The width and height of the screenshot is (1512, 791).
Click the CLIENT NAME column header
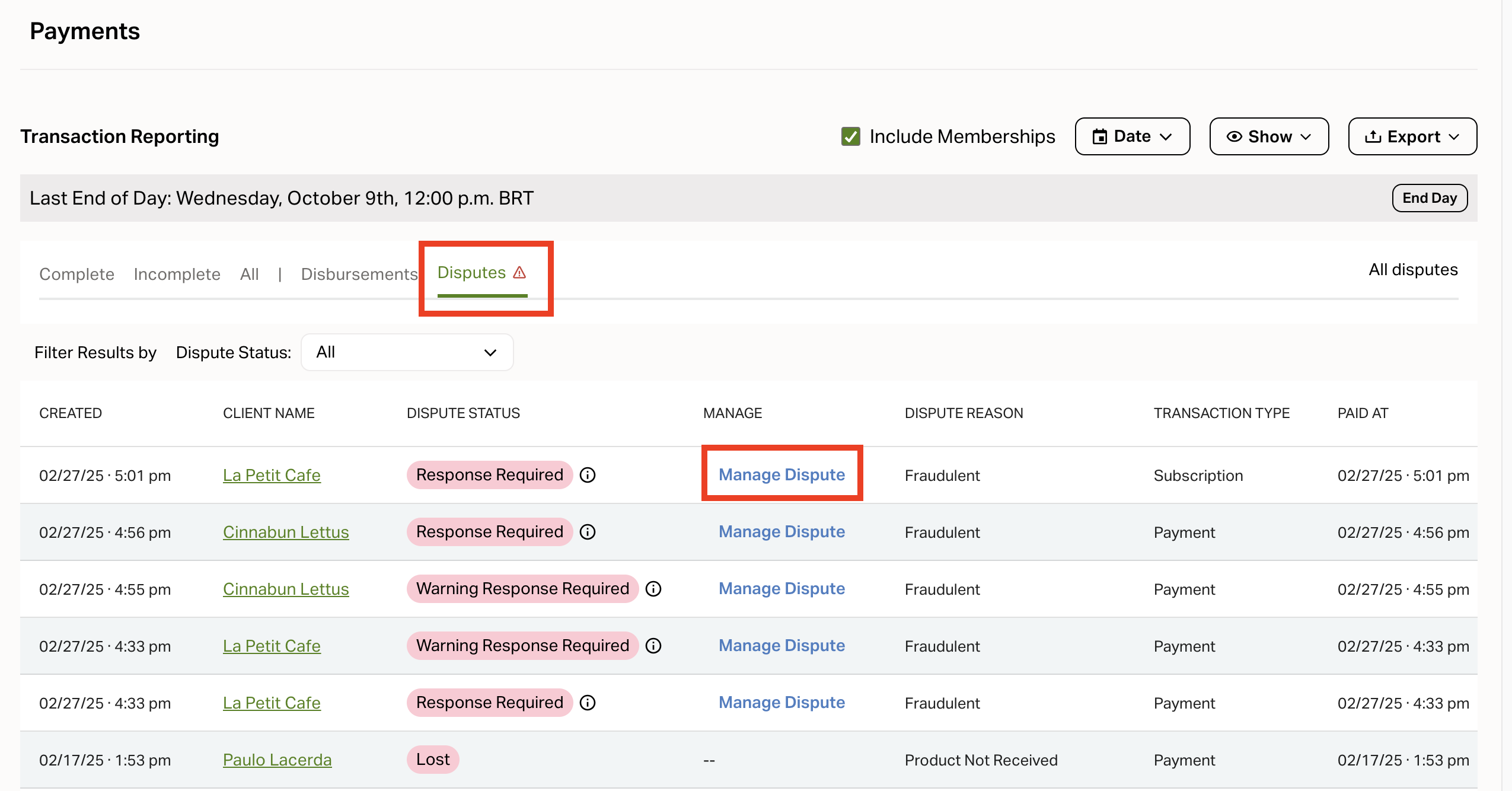point(269,413)
